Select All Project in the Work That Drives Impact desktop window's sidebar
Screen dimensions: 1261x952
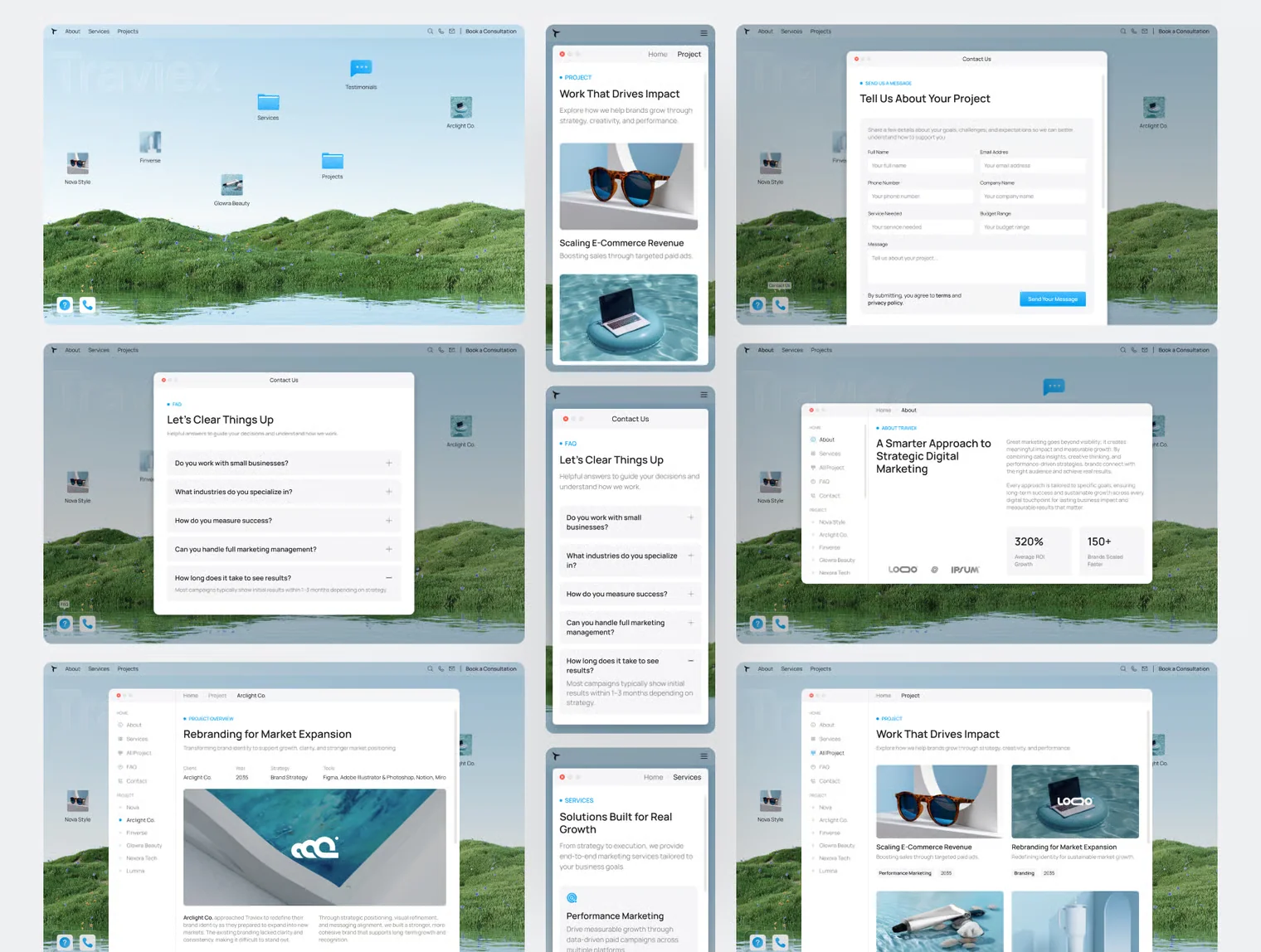tap(831, 753)
